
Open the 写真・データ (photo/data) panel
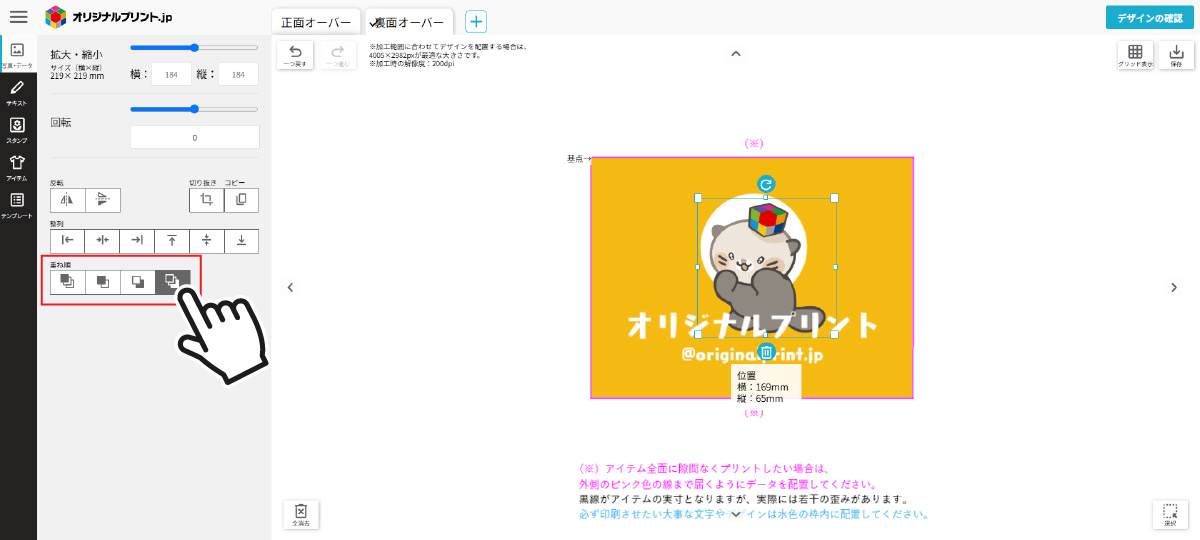pyautogui.click(x=17, y=54)
